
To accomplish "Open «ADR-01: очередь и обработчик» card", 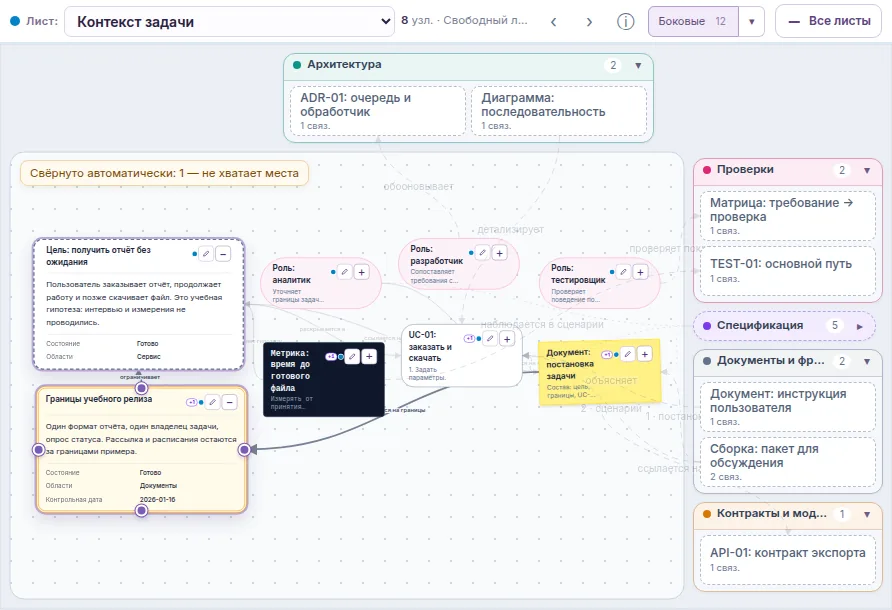I will [x=378, y=111].
